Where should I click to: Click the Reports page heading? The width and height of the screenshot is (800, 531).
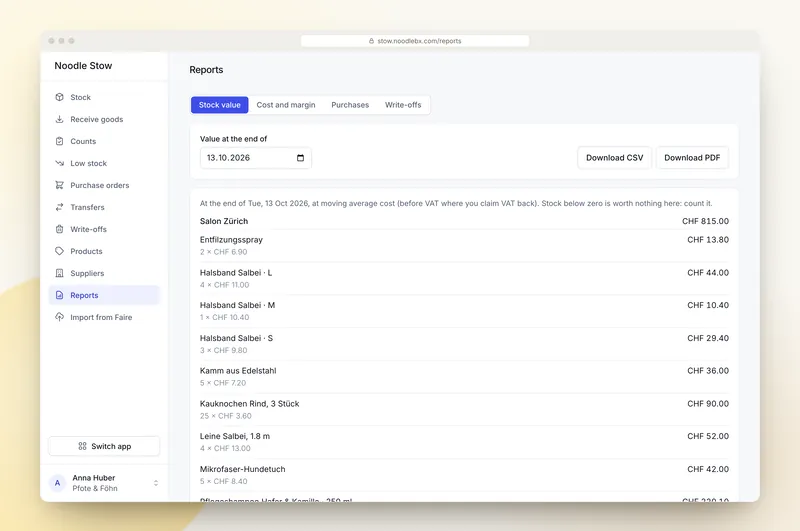tap(206, 70)
